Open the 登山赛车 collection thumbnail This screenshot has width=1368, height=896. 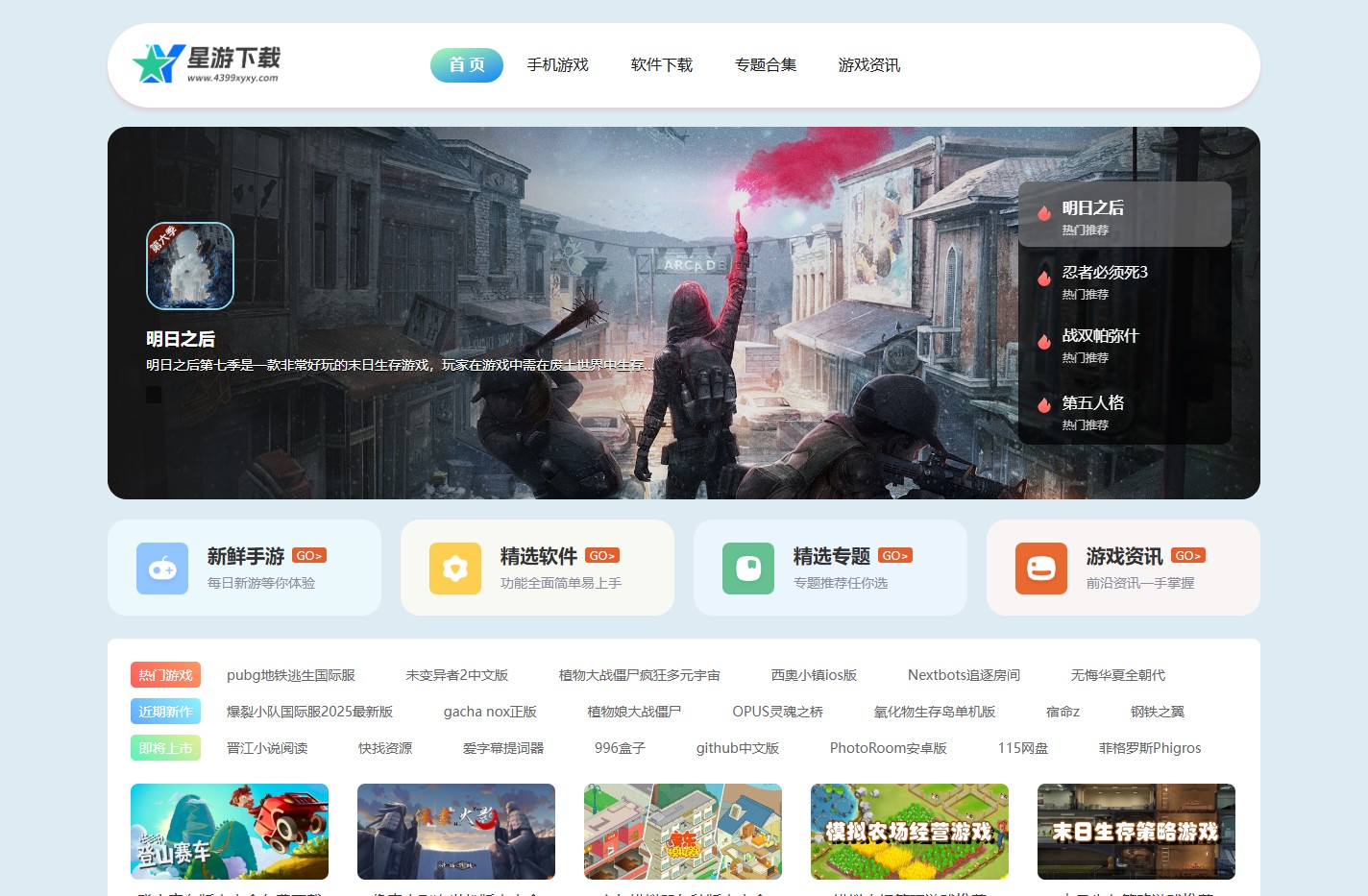[x=230, y=832]
